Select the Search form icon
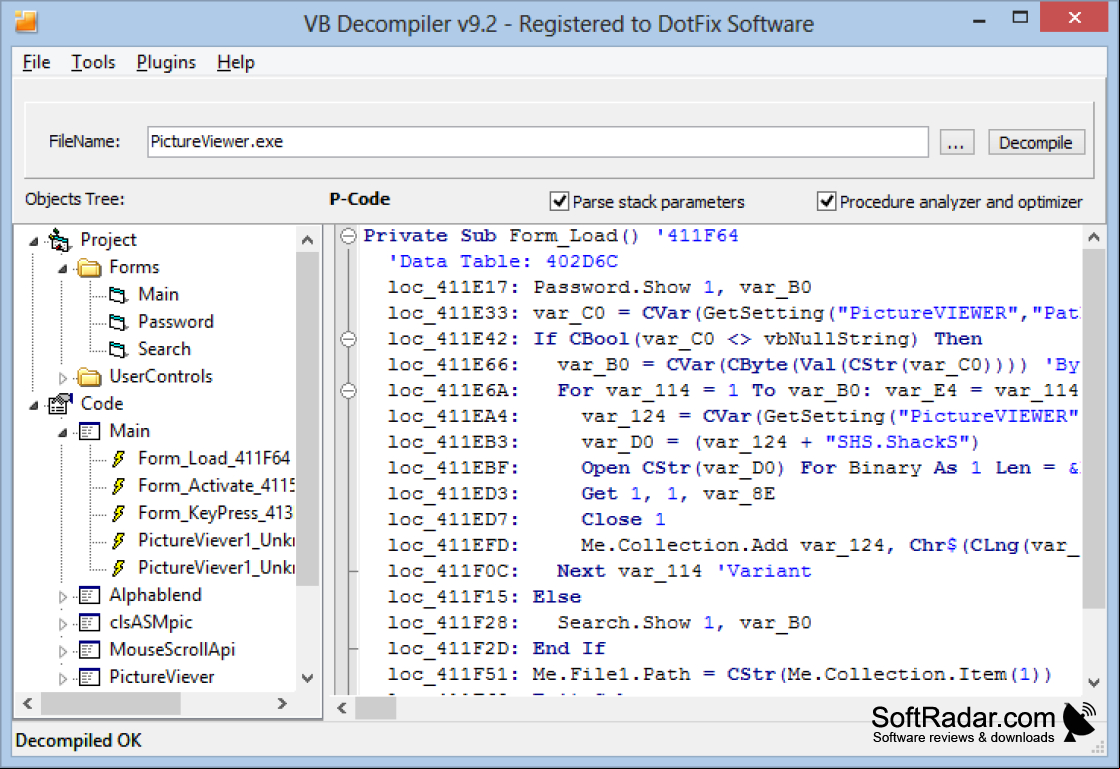The height and width of the screenshot is (769, 1120). click(x=118, y=349)
